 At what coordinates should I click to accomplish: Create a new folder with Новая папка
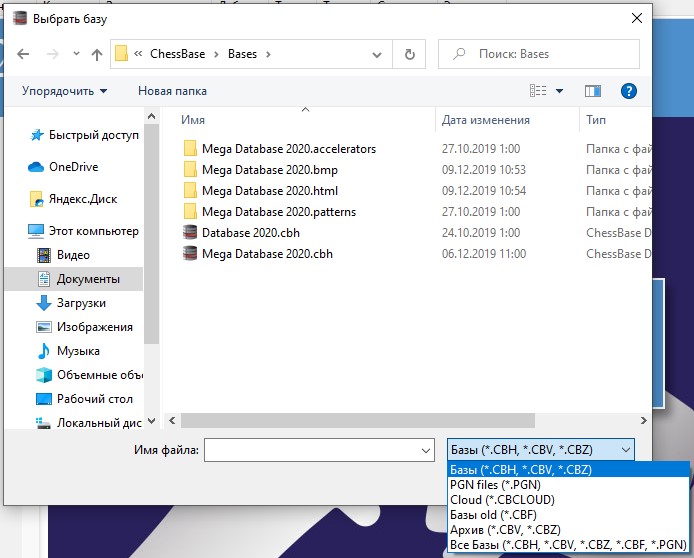172,91
